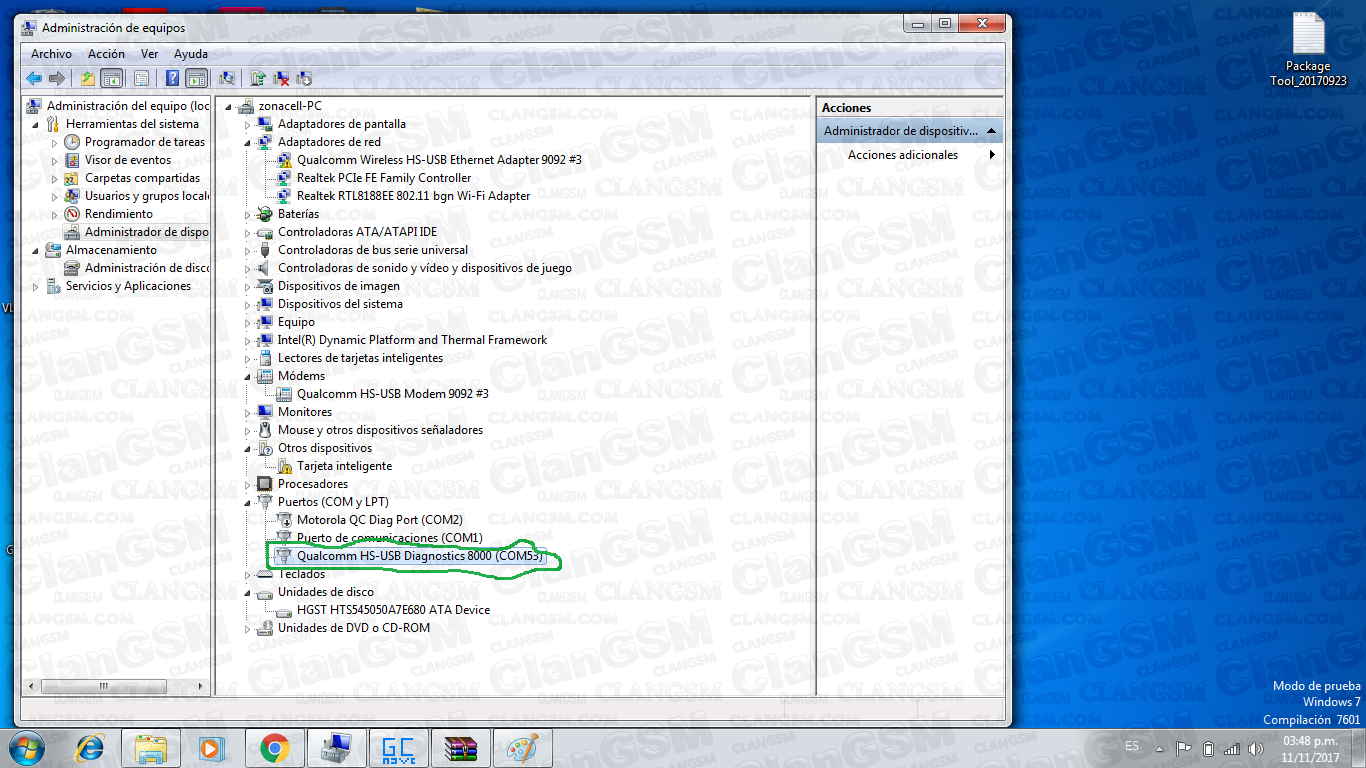This screenshot has height=768, width=1366.
Task: Click the blue Help question mark icon
Action: 173,78
